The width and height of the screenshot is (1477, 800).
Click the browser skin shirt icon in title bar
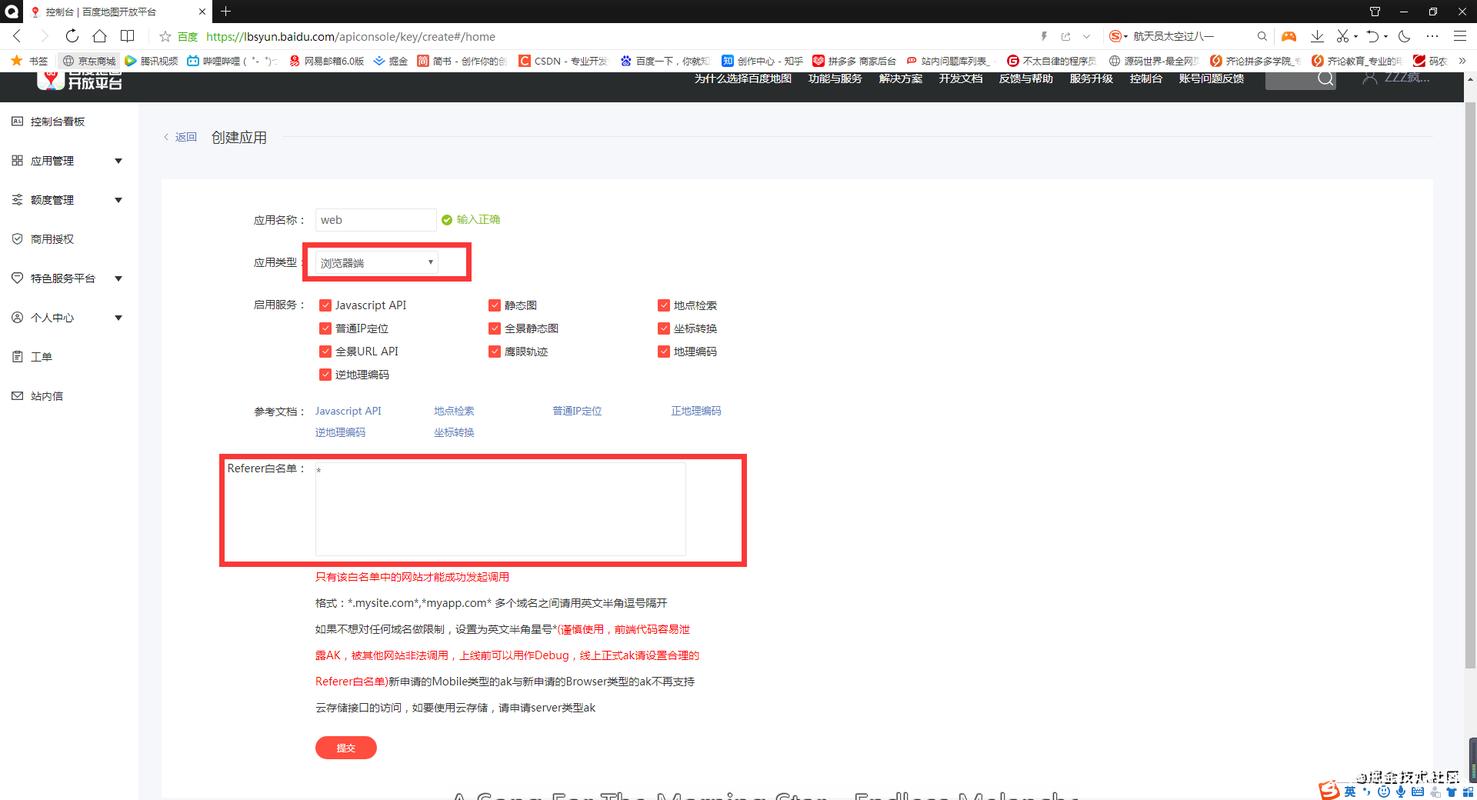coord(1375,11)
